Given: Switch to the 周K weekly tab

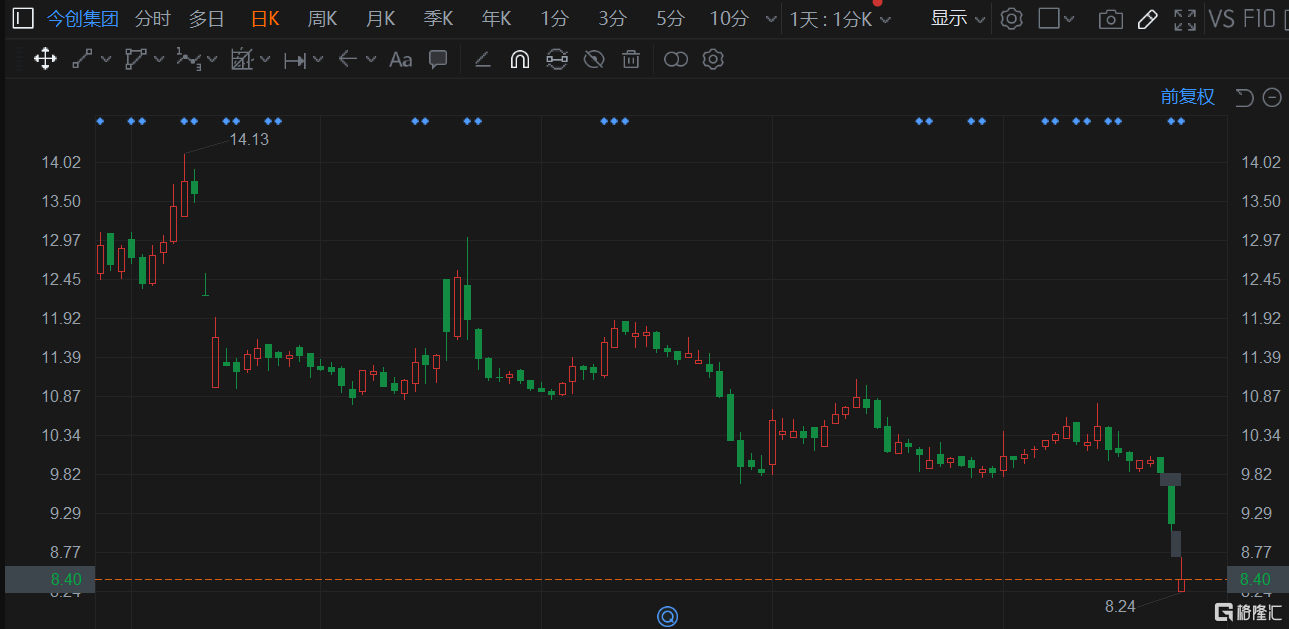Looking at the screenshot, I should coord(323,18).
